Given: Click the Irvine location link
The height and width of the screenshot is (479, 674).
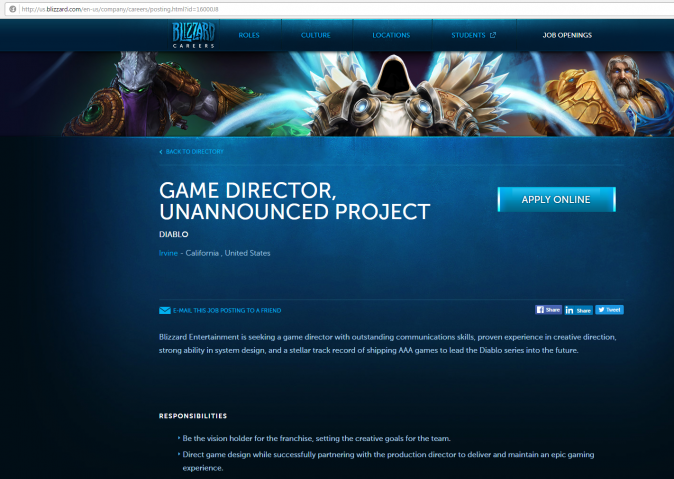Looking at the screenshot, I should click(x=168, y=253).
